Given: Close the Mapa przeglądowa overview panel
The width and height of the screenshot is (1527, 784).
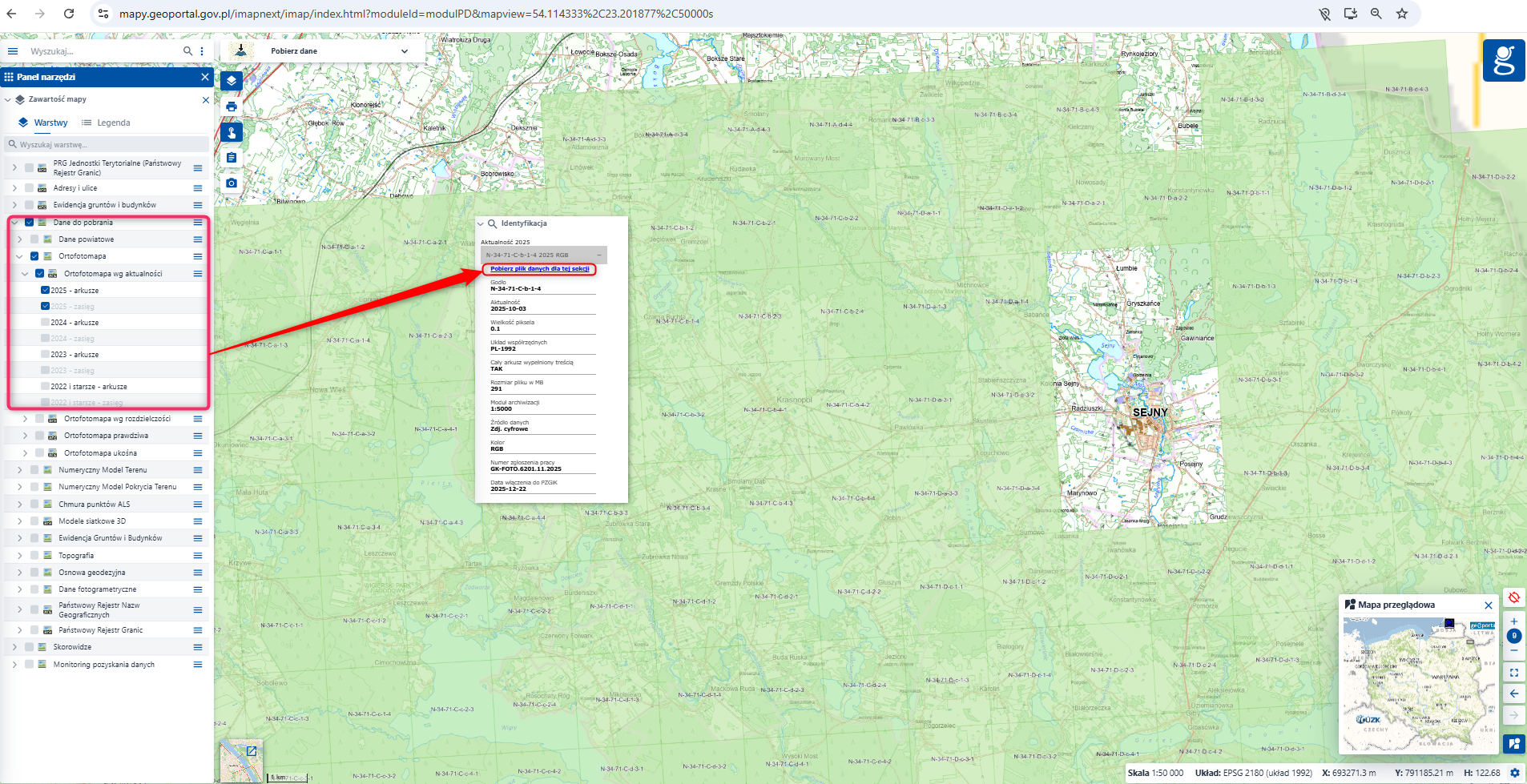Looking at the screenshot, I should (1489, 605).
